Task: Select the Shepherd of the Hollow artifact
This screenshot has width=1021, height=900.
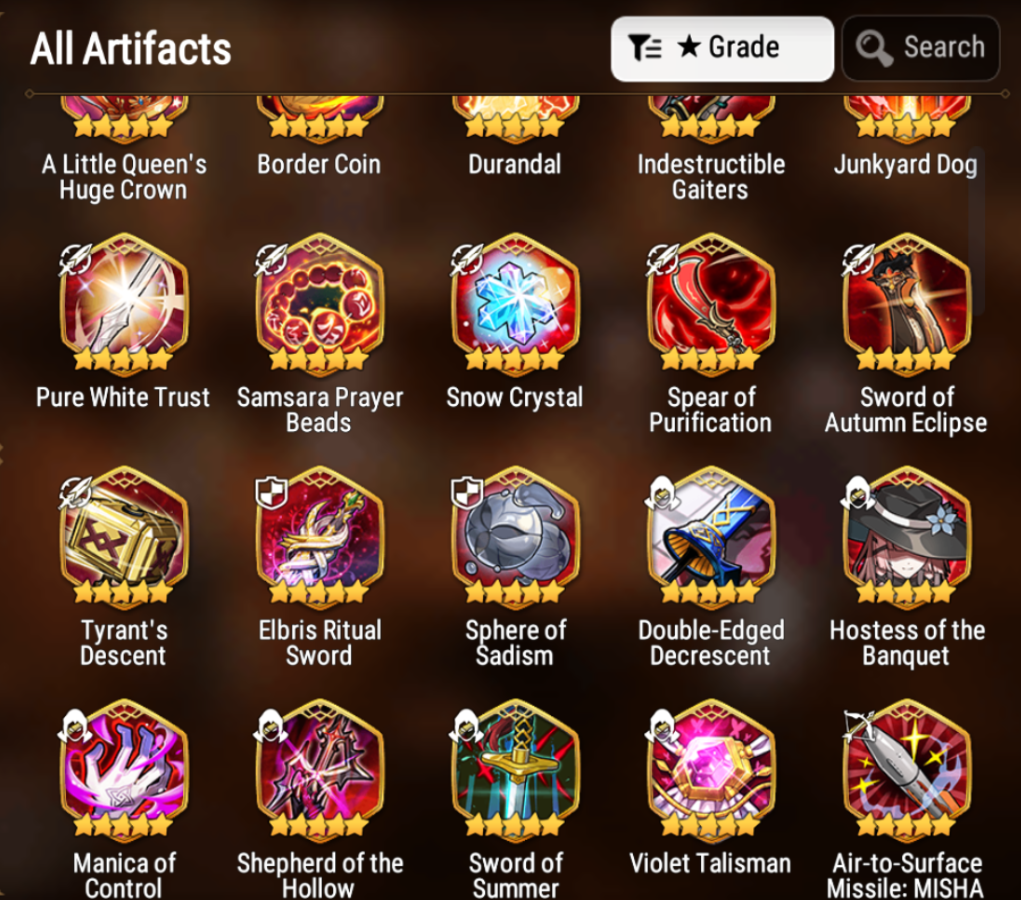Action: coord(320,770)
